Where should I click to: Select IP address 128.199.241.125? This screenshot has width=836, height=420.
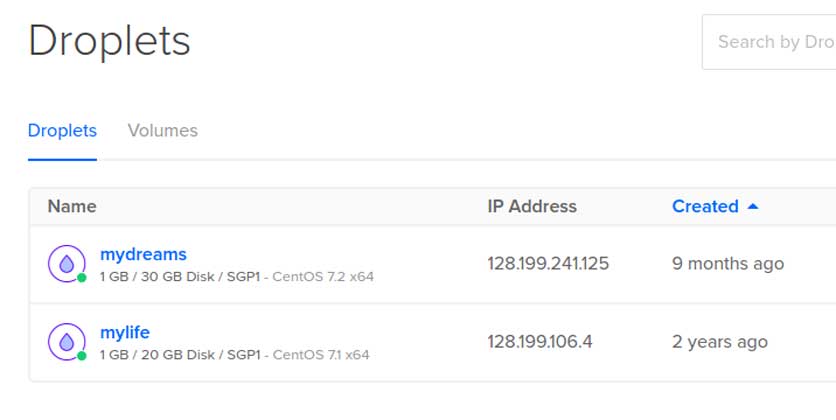point(548,264)
